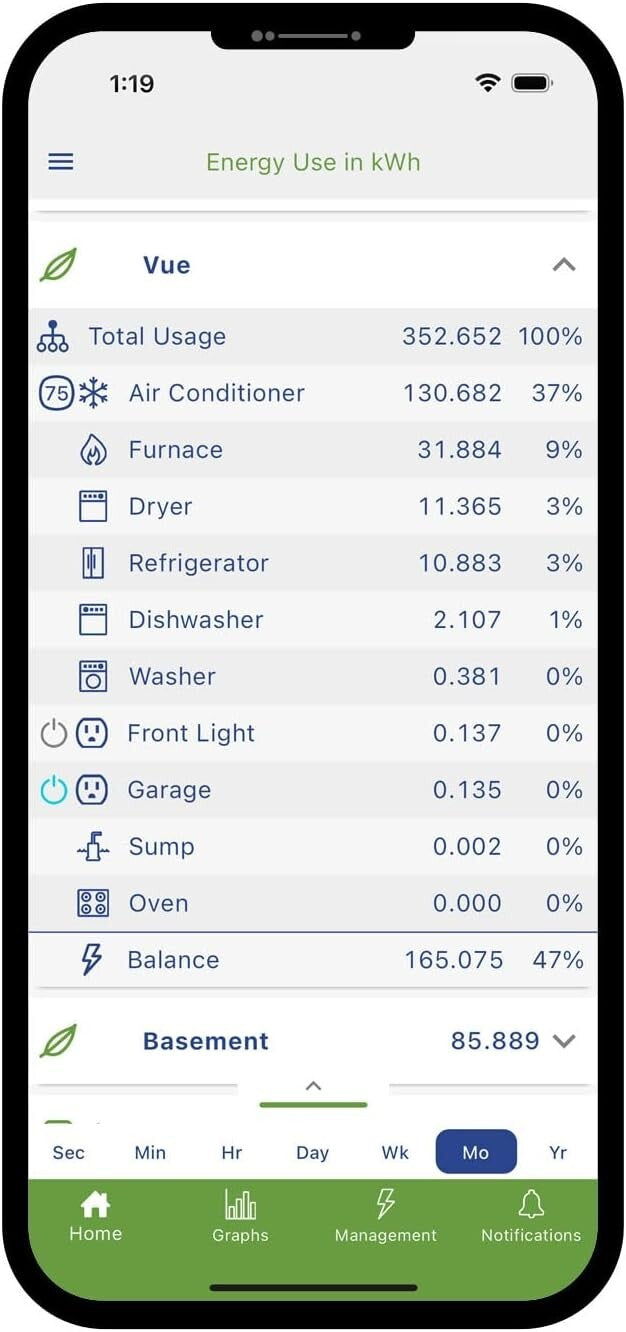Click the Air Conditioner snowflake icon
The height and width of the screenshot is (1332, 626).
coord(92,393)
